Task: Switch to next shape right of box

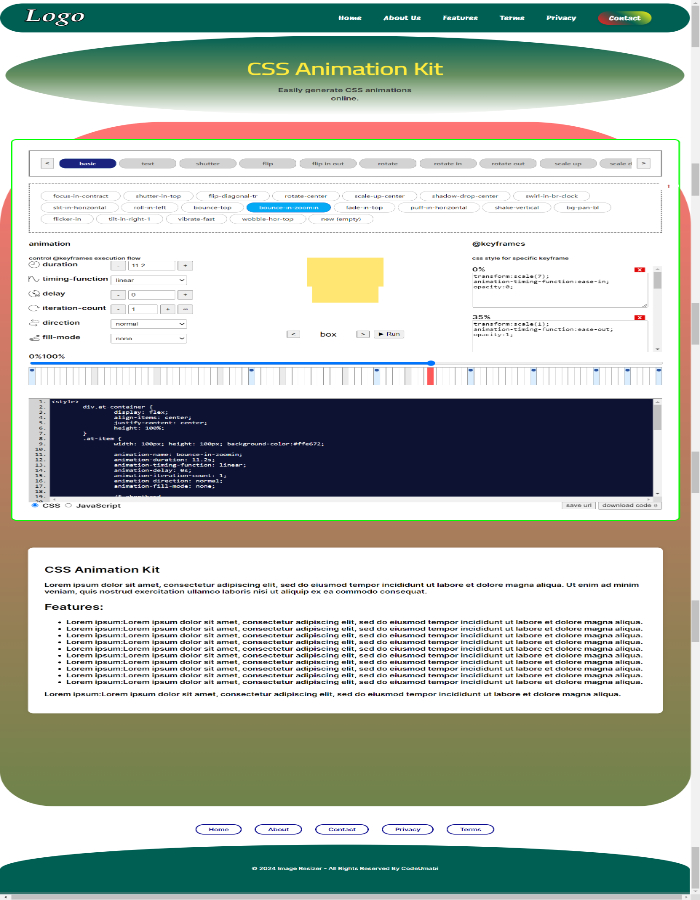Action: coord(363,334)
